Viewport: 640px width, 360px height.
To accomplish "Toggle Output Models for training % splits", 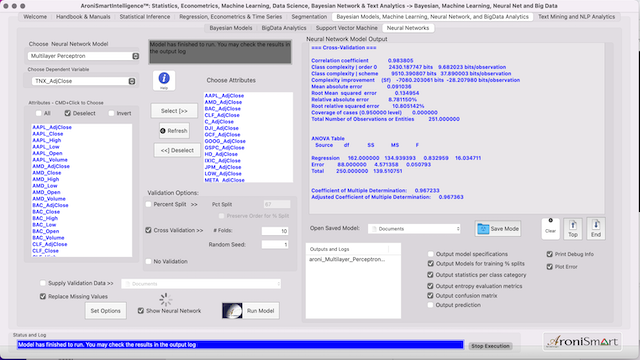I will pos(430,264).
